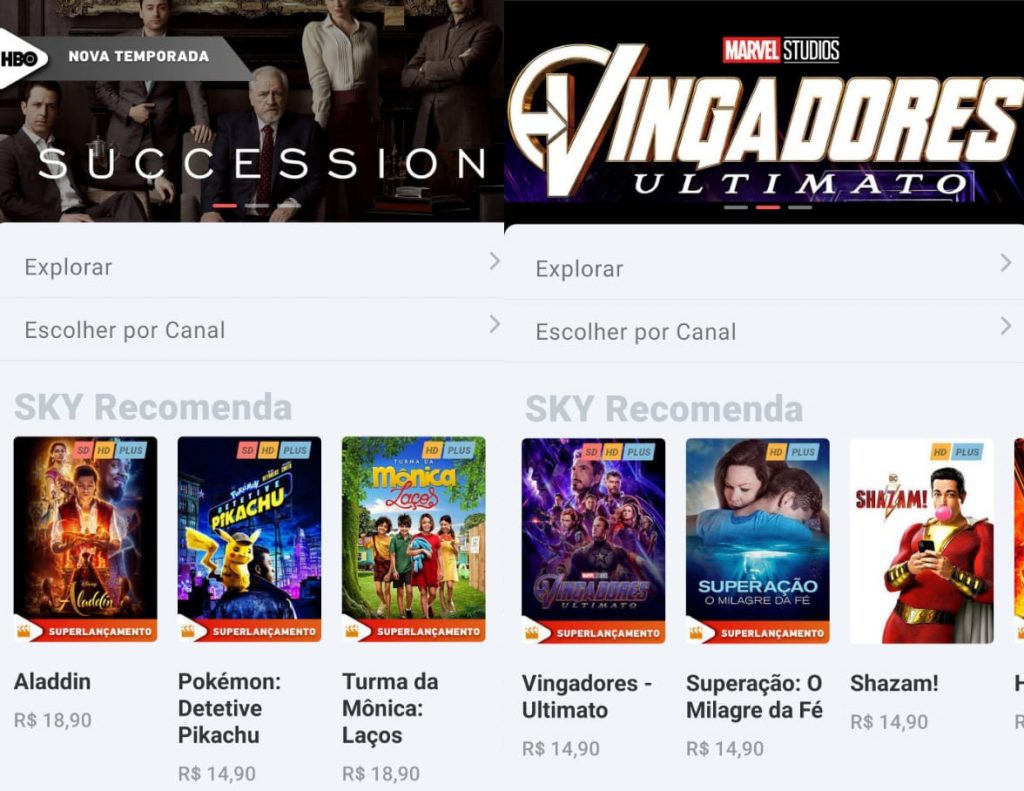Click the Marvel Studios logo on Vingadores banner
The width and height of the screenshot is (1024, 791).
[x=781, y=50]
